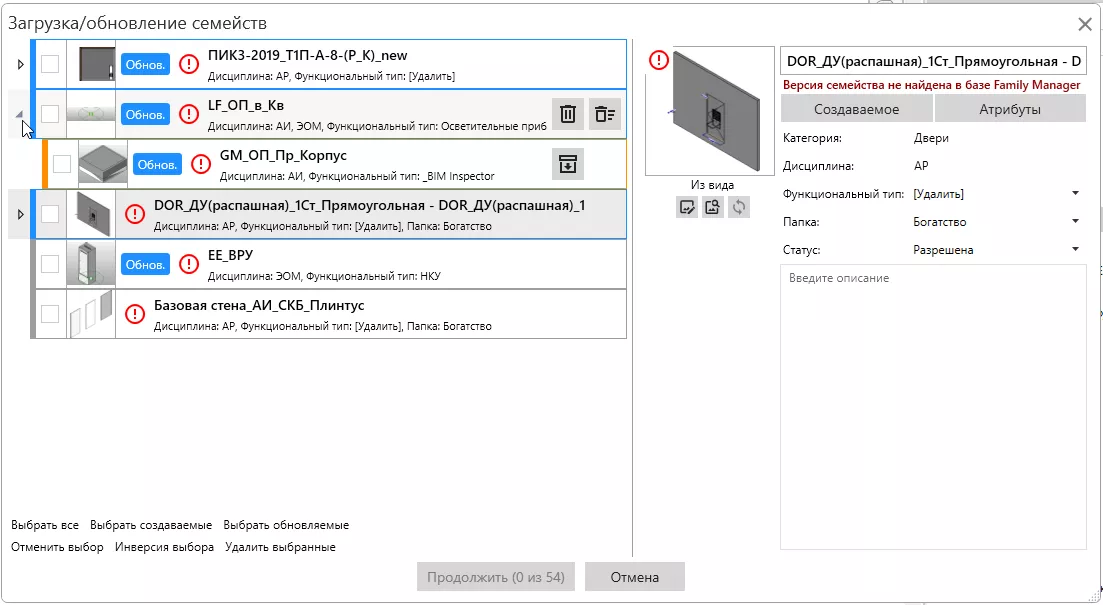This screenshot has width=1103, height=605.
Task: Expand the ПИК3-2019_Т1П-А-8 tree row
Action: (x=21, y=65)
